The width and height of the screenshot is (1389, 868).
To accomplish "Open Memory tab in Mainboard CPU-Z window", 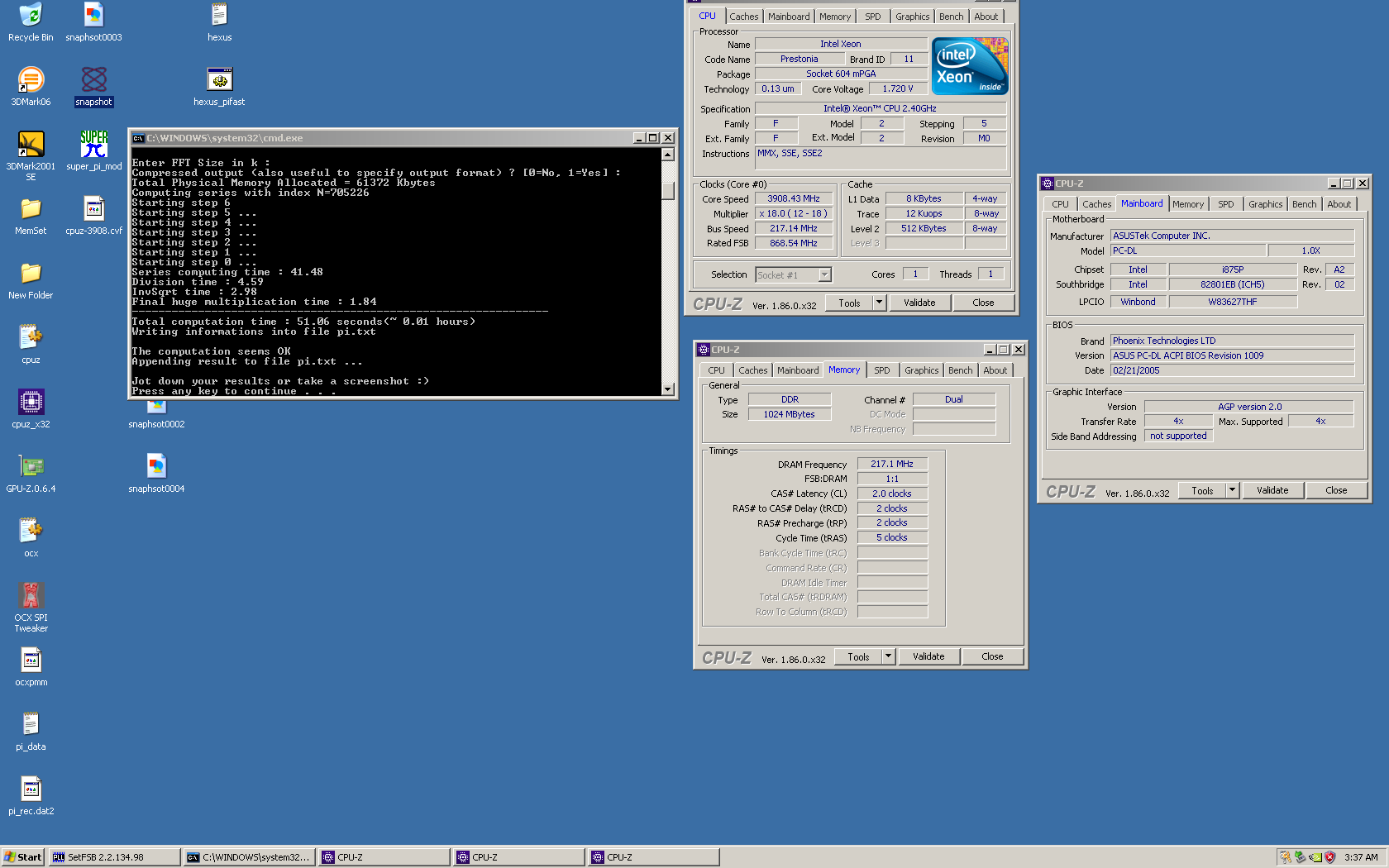I will (x=1188, y=204).
